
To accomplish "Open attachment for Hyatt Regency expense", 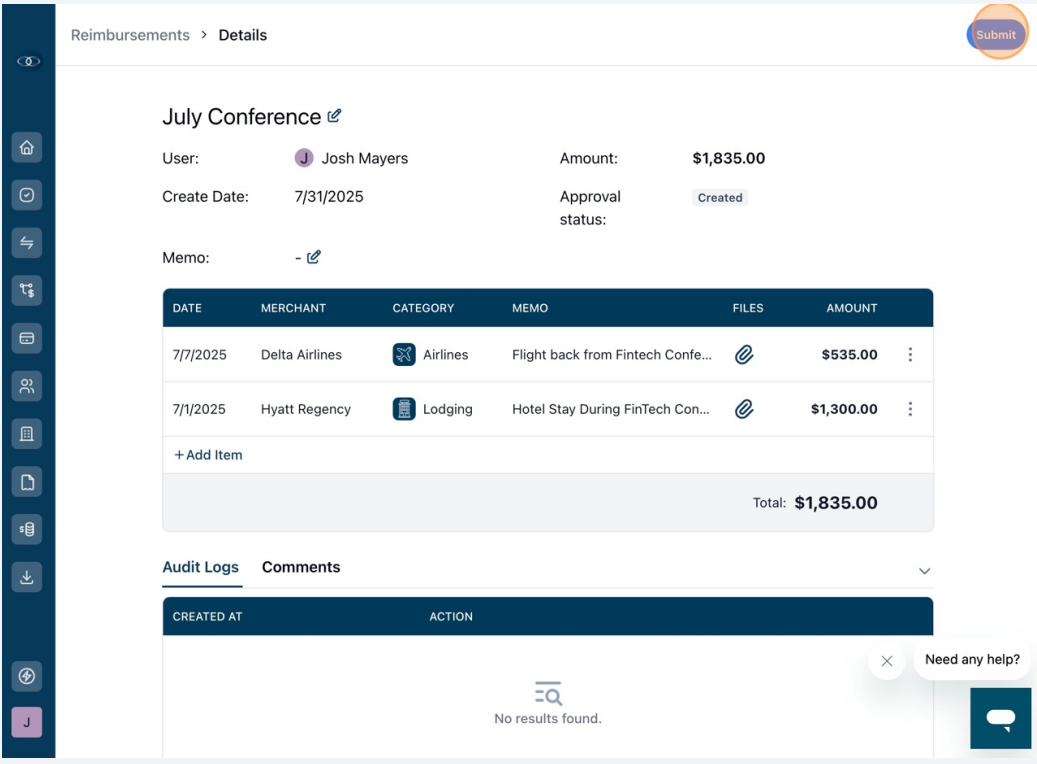I will tap(744, 409).
